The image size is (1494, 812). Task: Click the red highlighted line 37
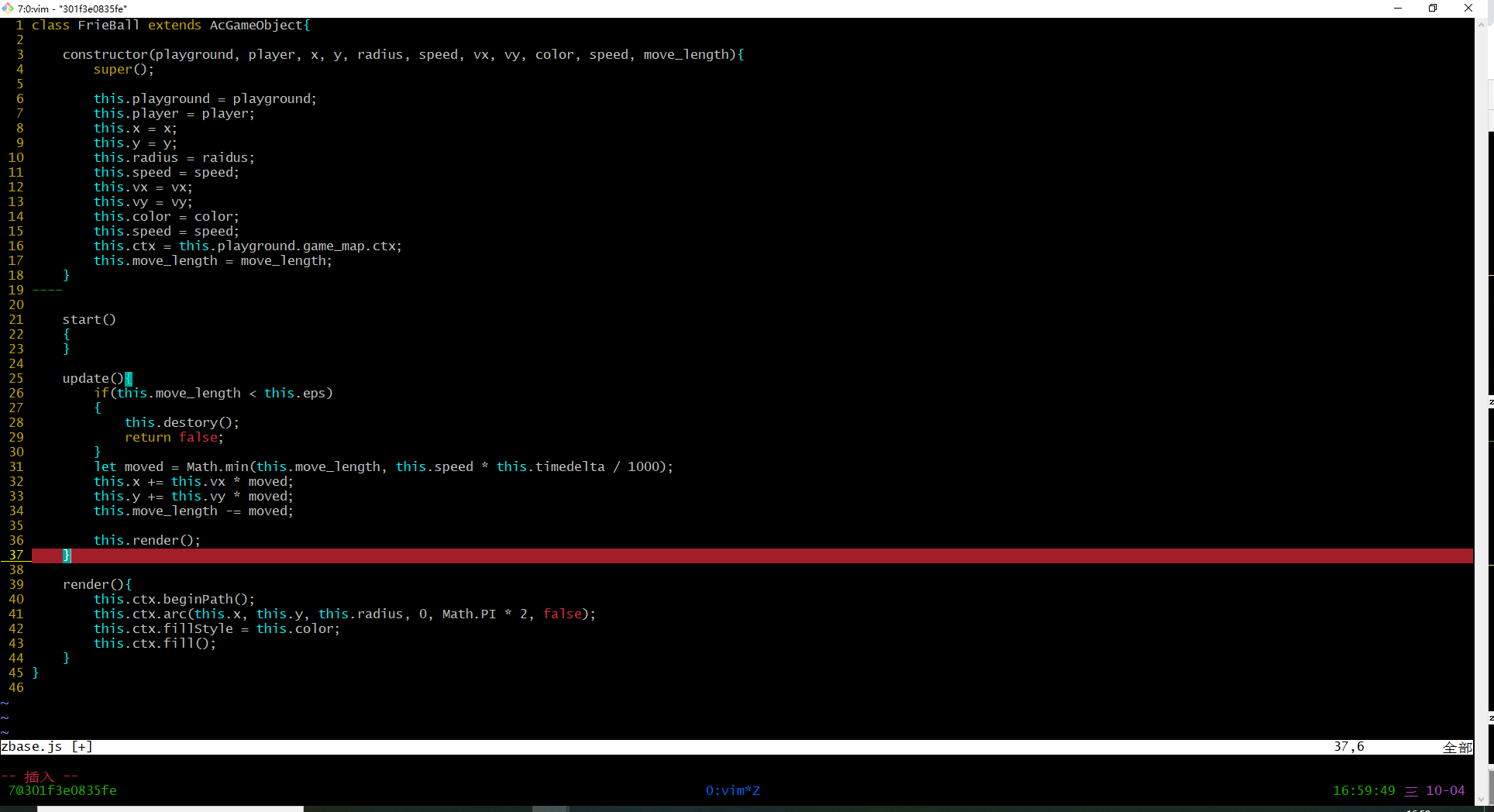click(x=697, y=556)
